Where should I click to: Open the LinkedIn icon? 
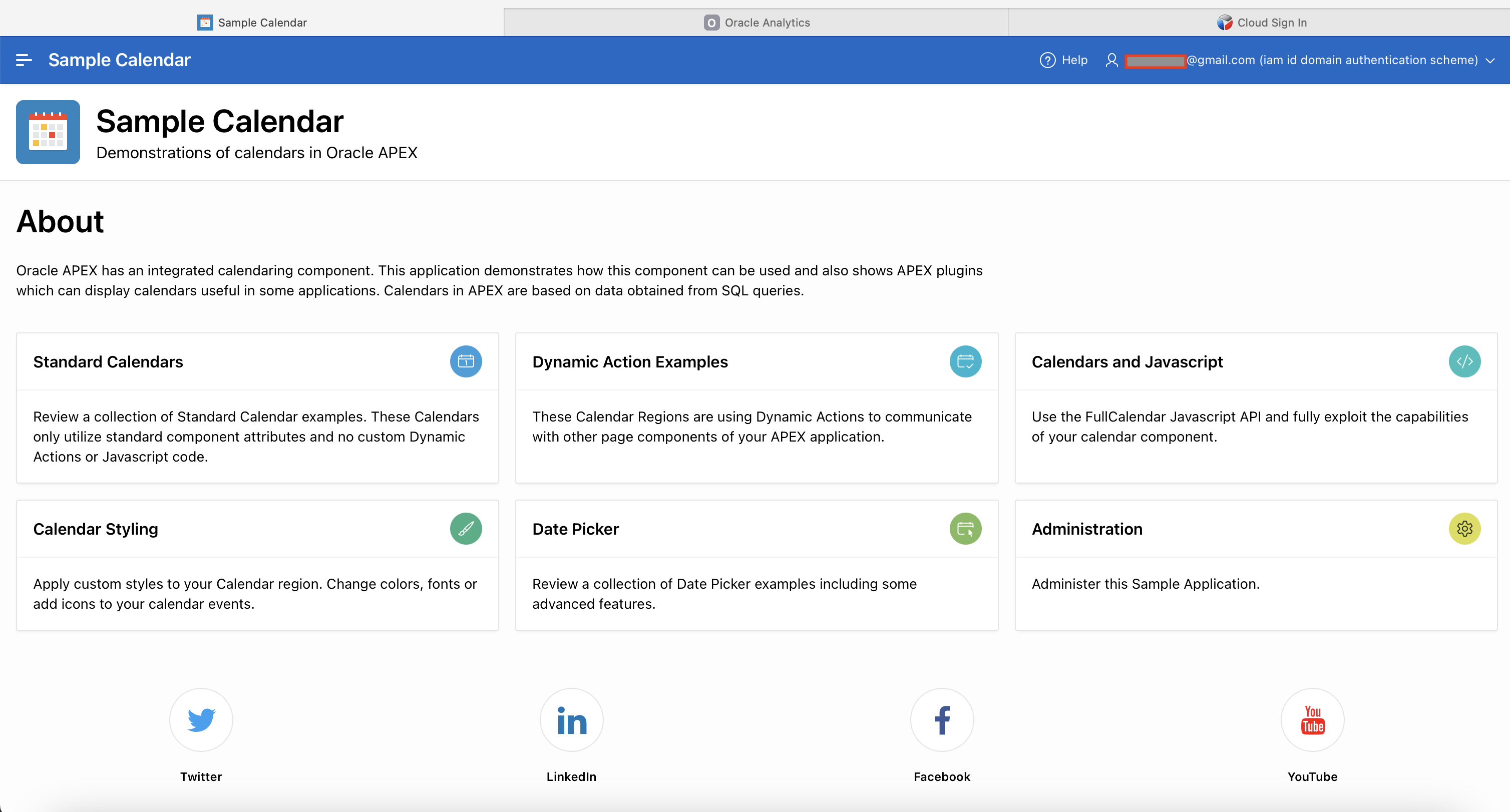pos(571,719)
